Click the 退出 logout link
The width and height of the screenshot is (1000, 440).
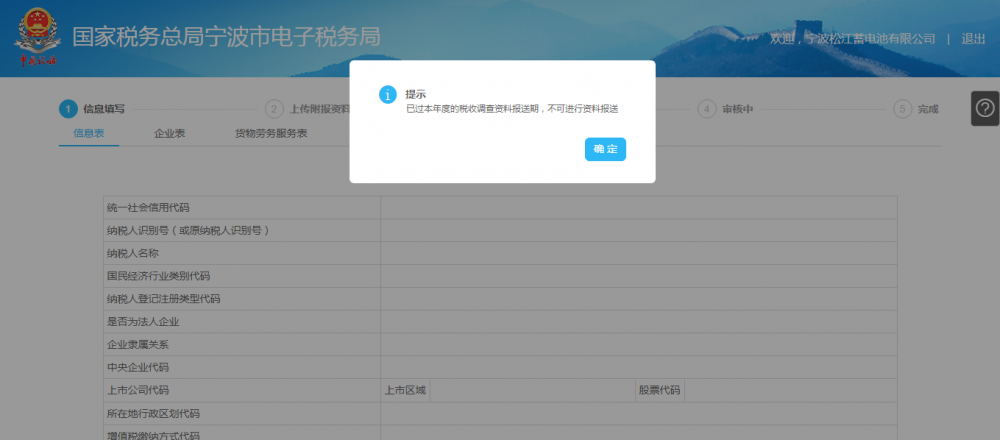click(x=973, y=39)
